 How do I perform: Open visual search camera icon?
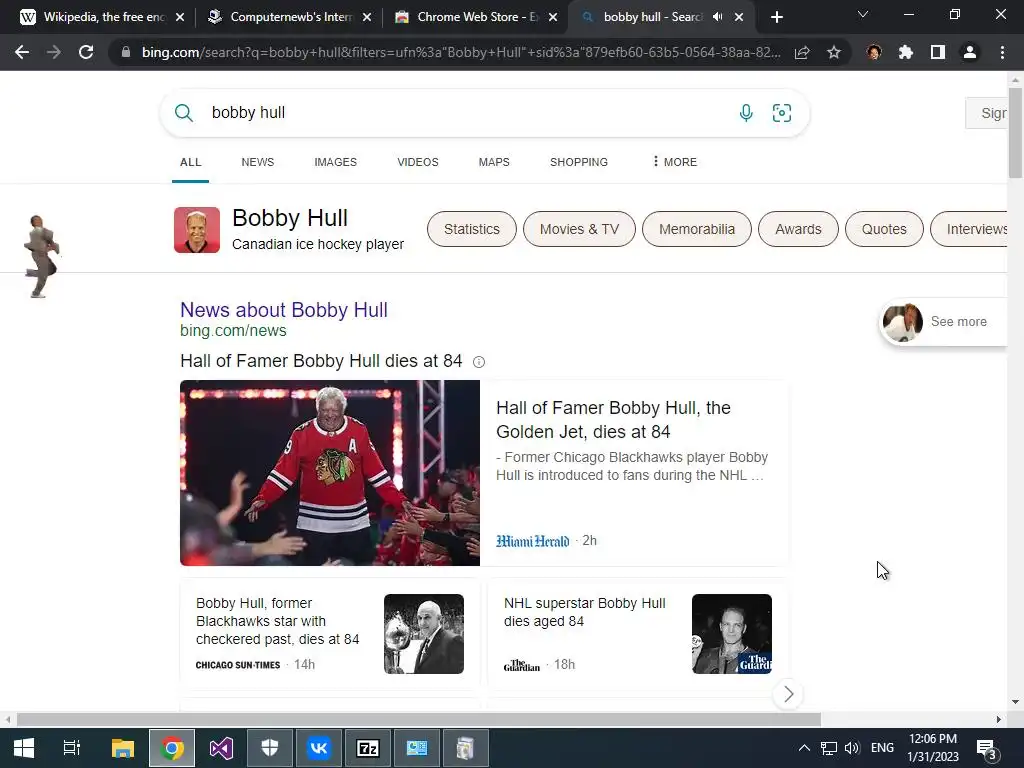(782, 113)
